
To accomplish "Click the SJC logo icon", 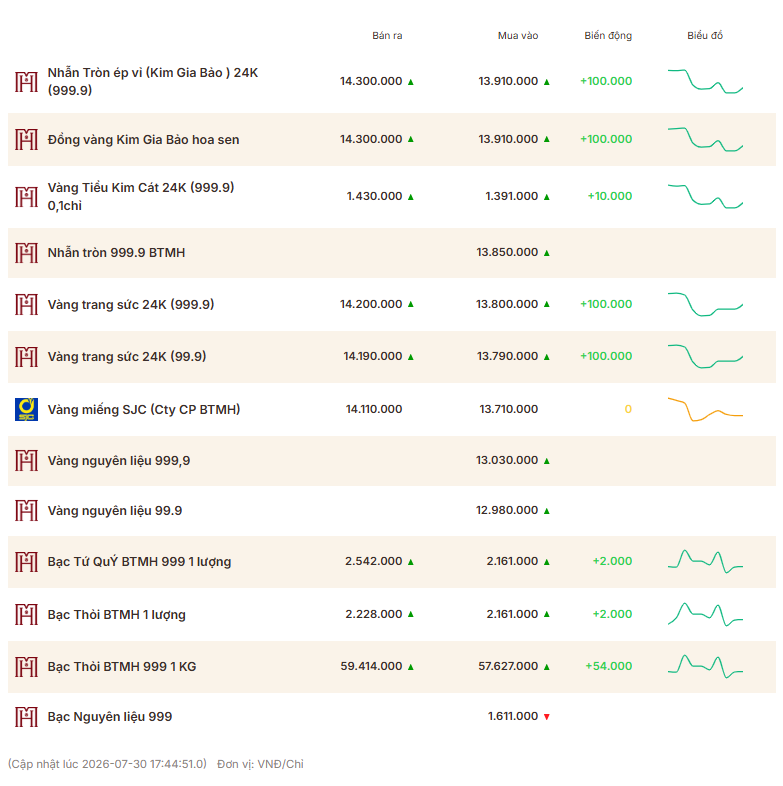I will (x=26, y=409).
